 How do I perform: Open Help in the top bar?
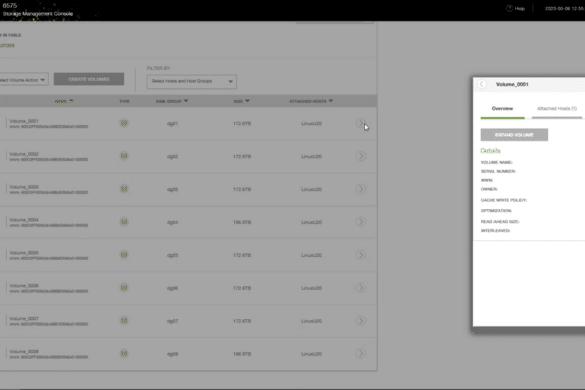[516, 8]
